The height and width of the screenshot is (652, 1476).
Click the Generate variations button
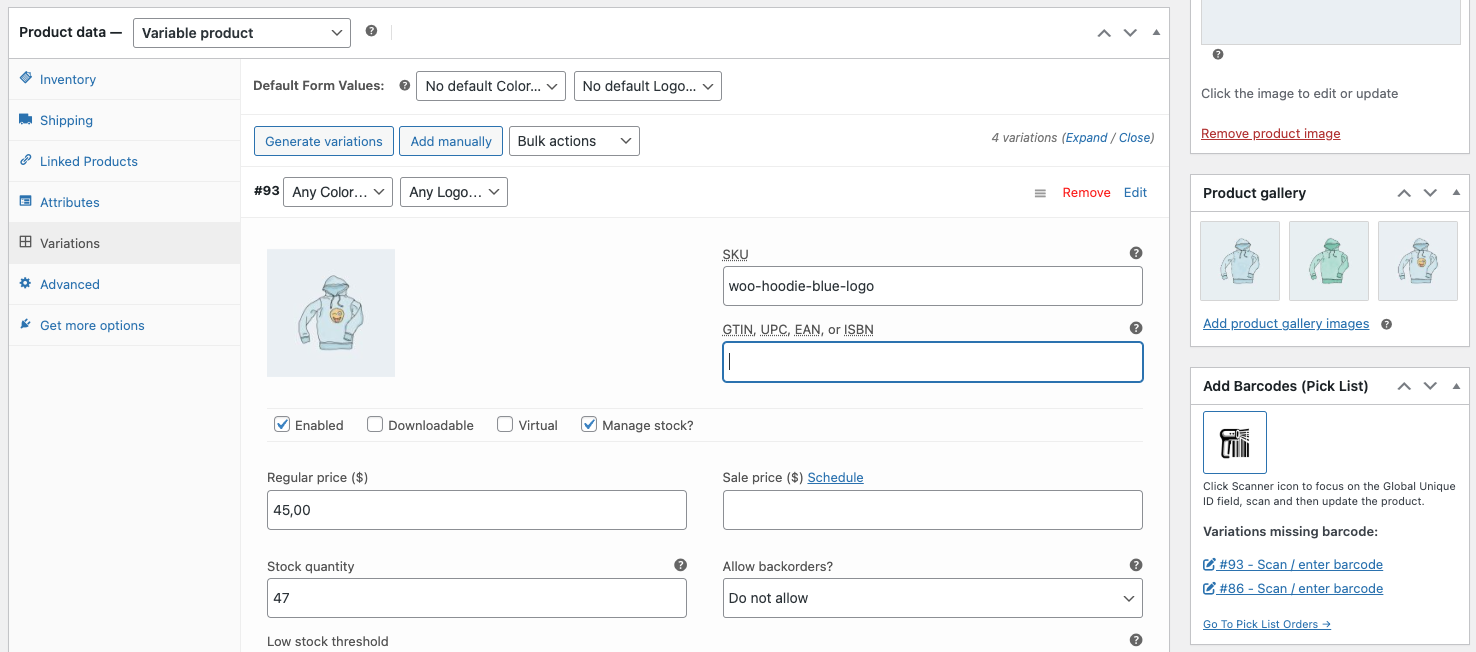point(323,141)
